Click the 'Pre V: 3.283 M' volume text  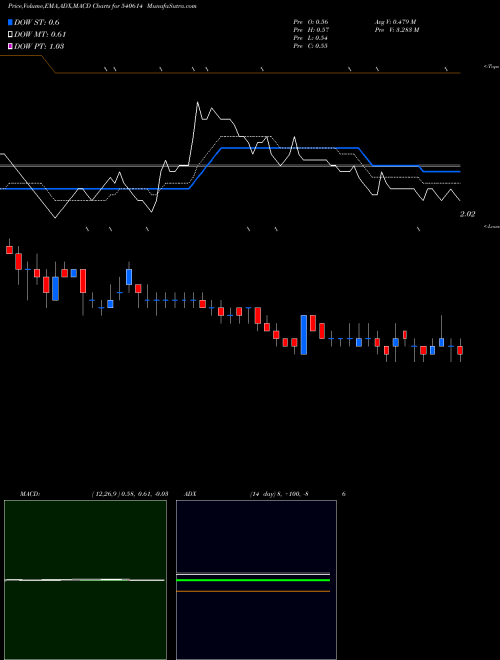(x=396, y=30)
